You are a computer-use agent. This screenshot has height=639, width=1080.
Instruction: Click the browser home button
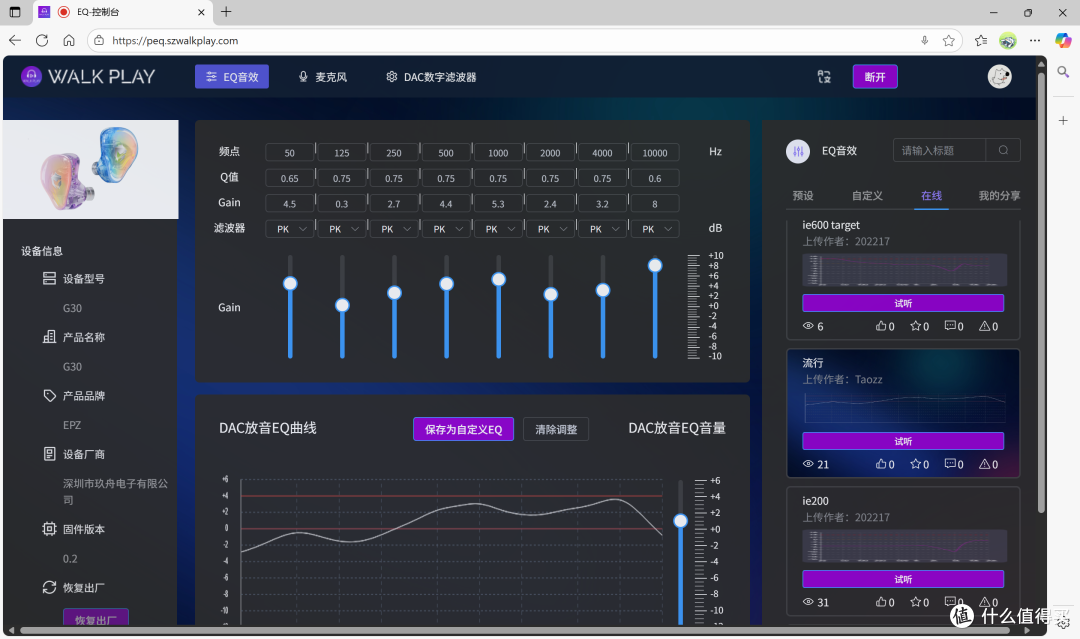point(69,41)
